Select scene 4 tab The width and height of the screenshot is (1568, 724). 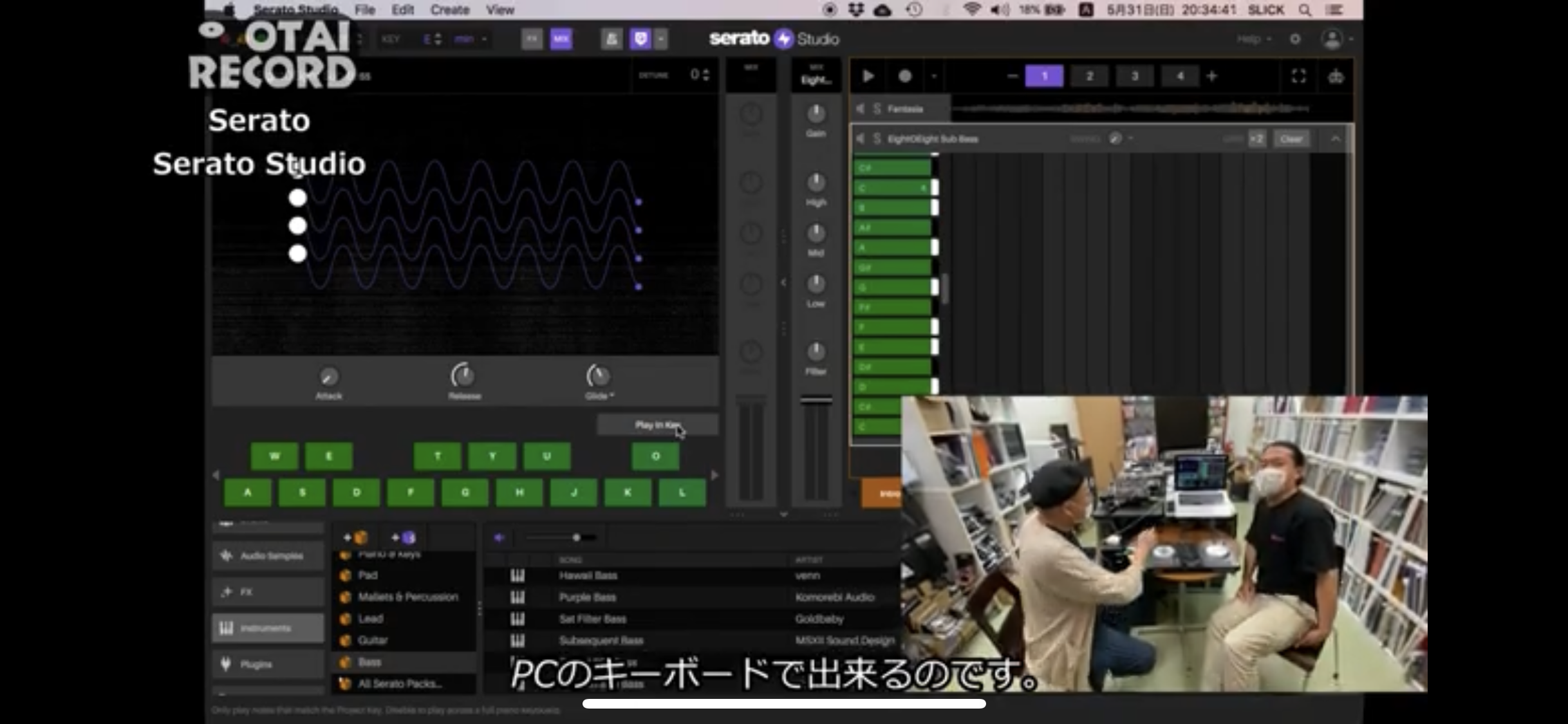1180,76
